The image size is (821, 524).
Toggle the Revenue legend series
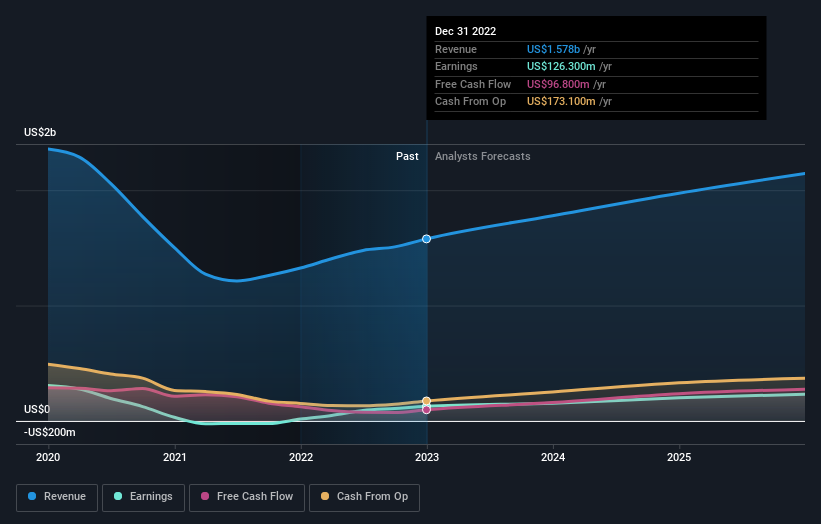(57, 497)
